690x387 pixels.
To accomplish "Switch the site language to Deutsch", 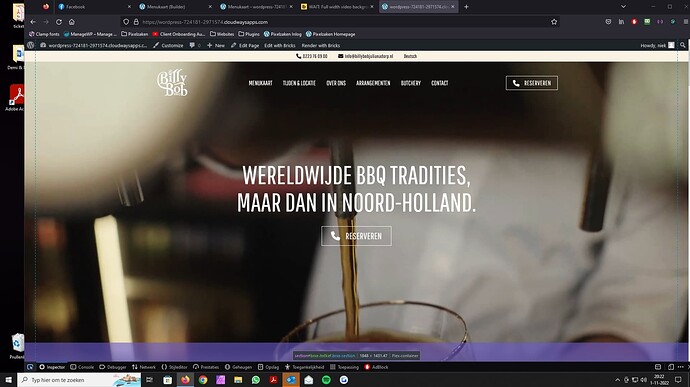I will click(x=410, y=56).
